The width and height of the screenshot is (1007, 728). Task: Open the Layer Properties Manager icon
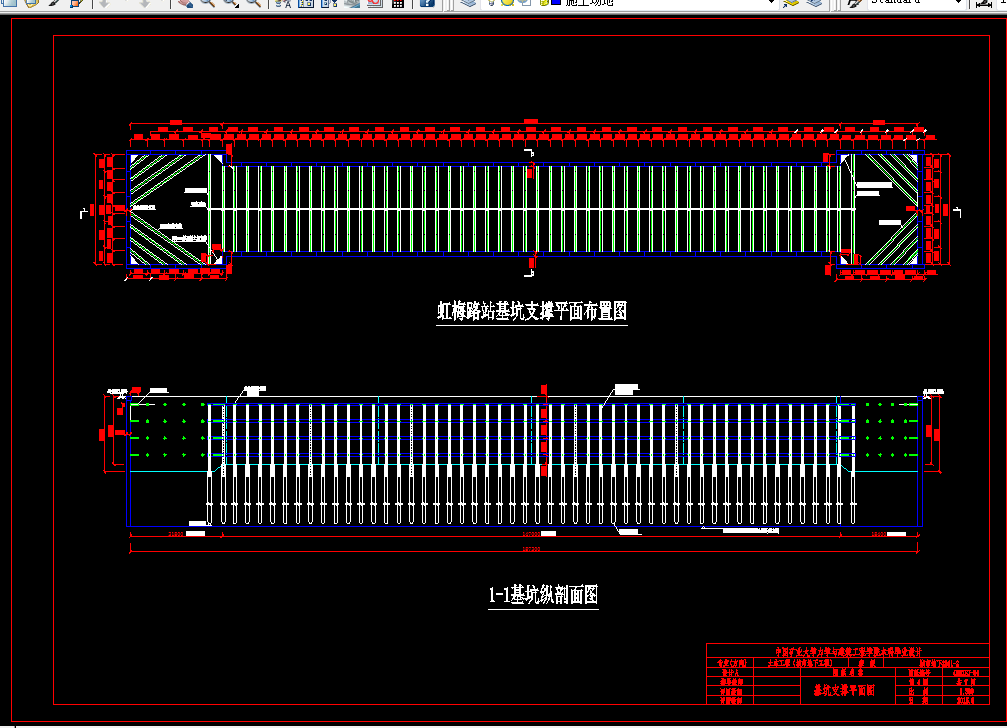(468, 3)
